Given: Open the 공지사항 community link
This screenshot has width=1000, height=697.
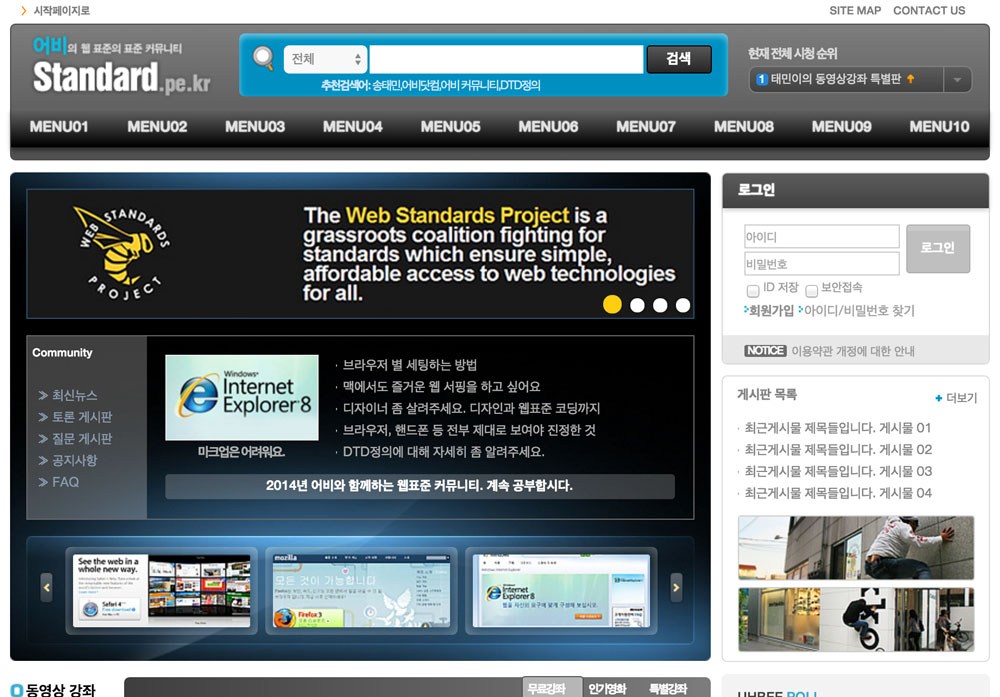Looking at the screenshot, I should 74,460.
